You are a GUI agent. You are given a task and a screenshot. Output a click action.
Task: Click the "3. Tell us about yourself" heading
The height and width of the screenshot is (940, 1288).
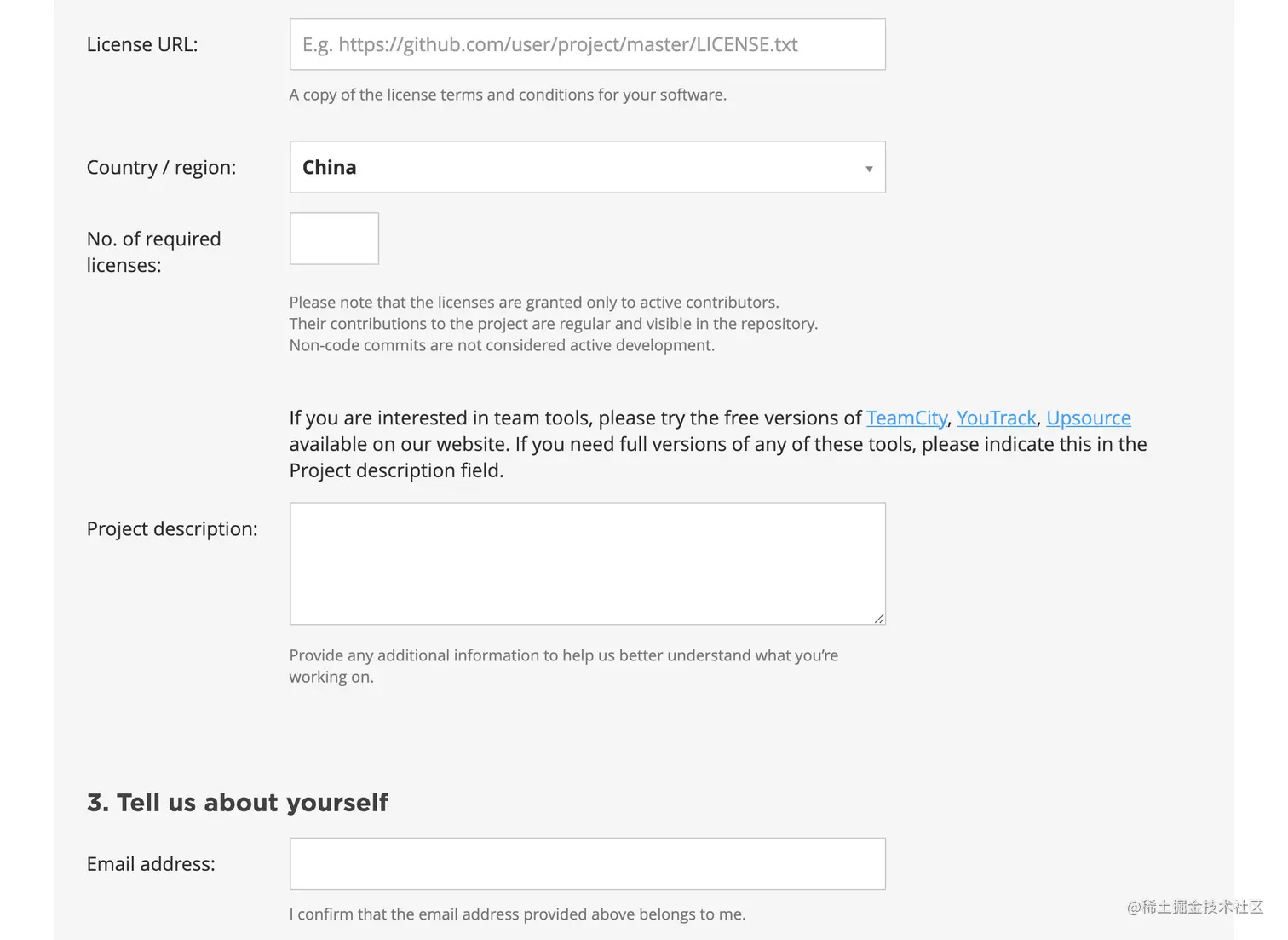238,802
